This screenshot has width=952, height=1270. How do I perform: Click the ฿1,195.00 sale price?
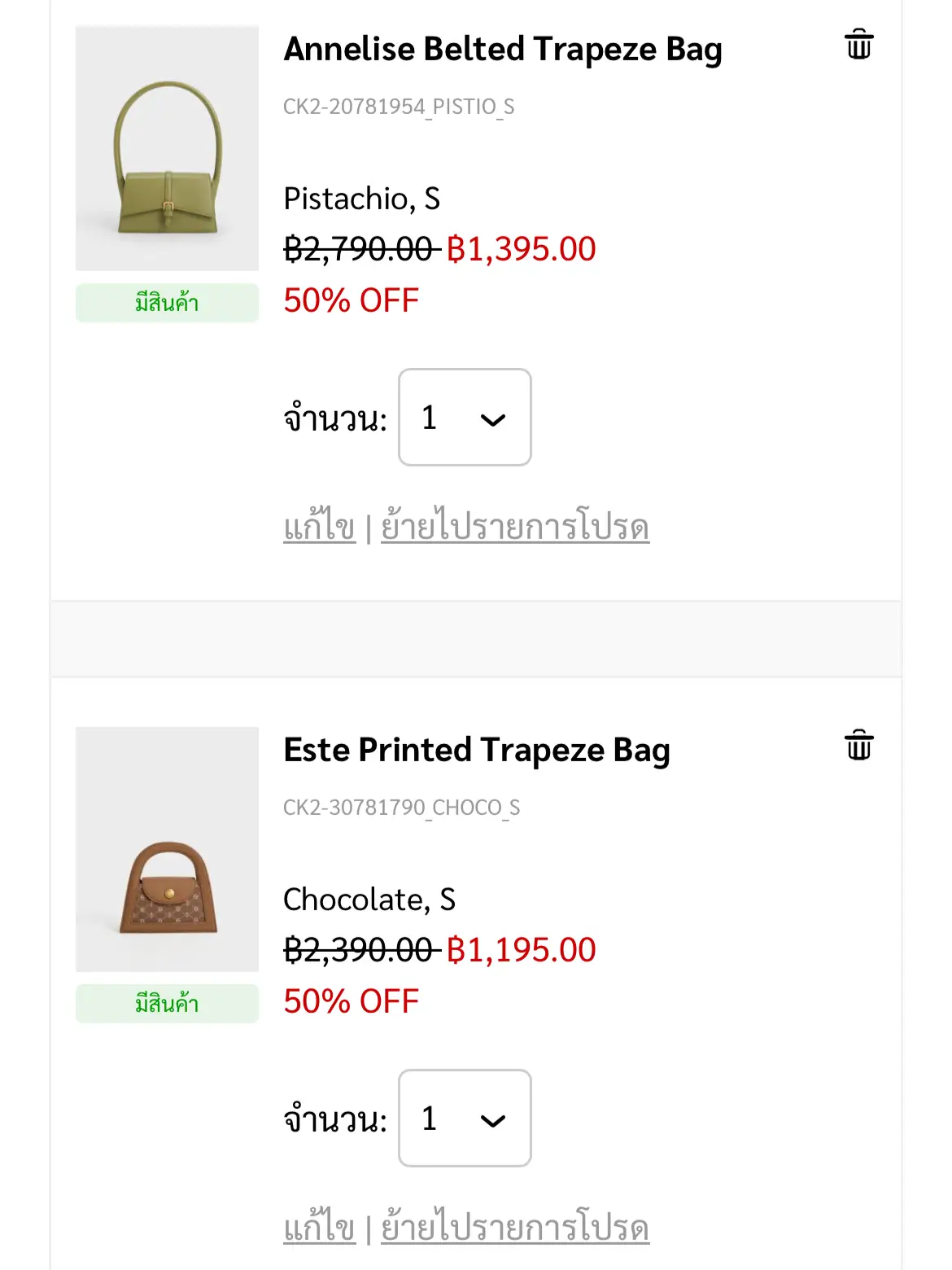click(522, 950)
